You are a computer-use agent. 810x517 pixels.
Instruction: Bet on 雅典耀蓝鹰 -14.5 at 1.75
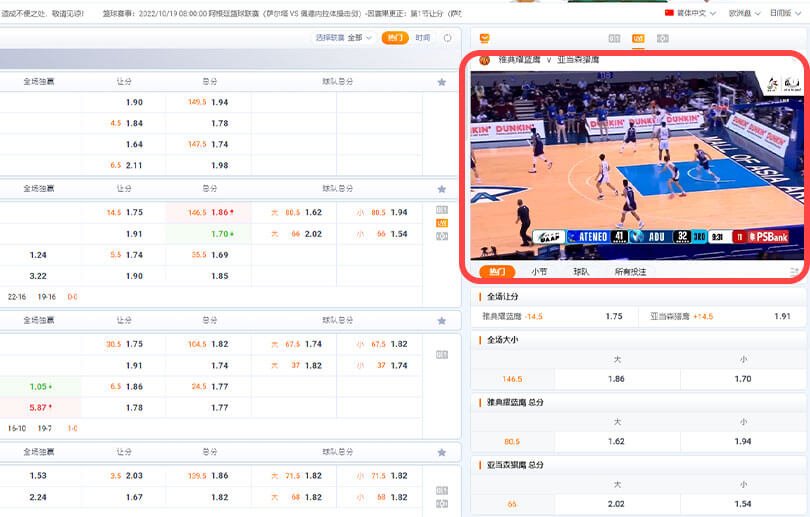click(554, 316)
